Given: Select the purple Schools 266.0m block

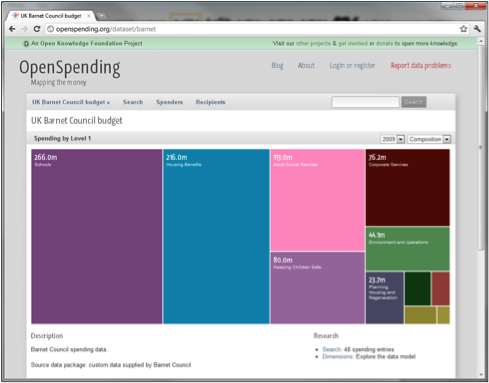Looking at the screenshot, I should coord(97,236).
